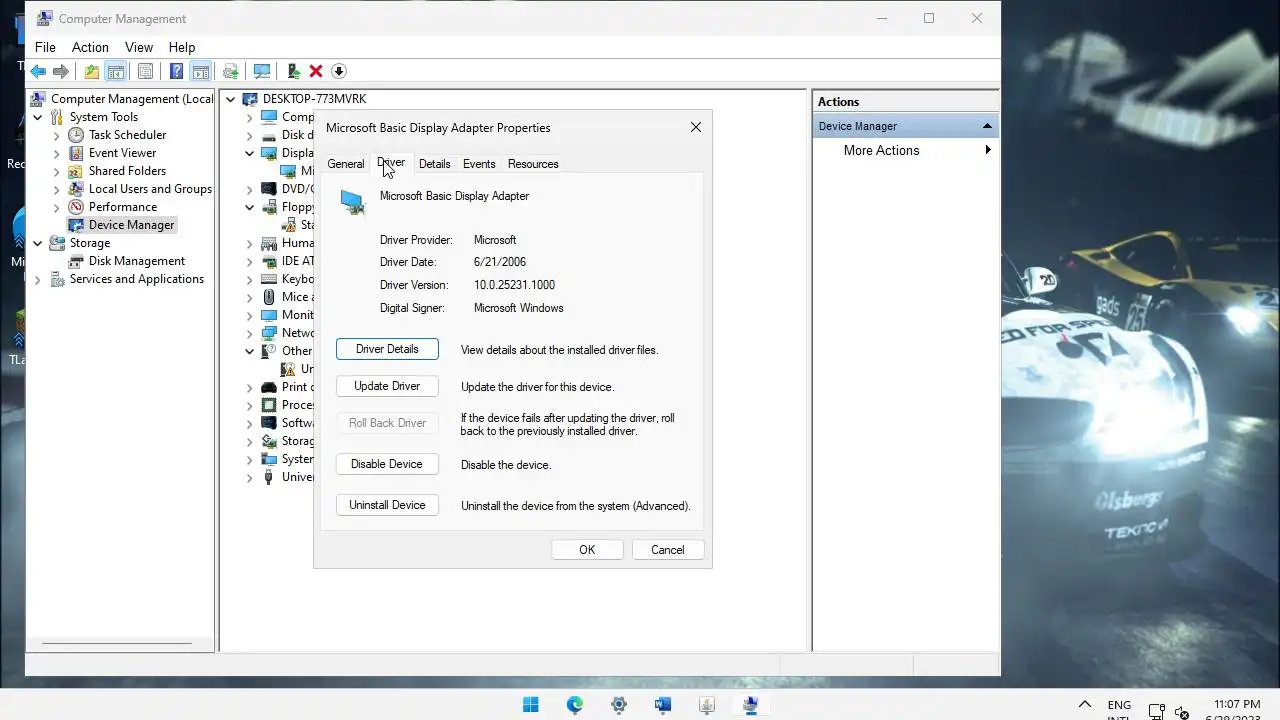Click Cancel in the properties dialog
Viewport: 1280px width, 720px height.
pos(668,550)
